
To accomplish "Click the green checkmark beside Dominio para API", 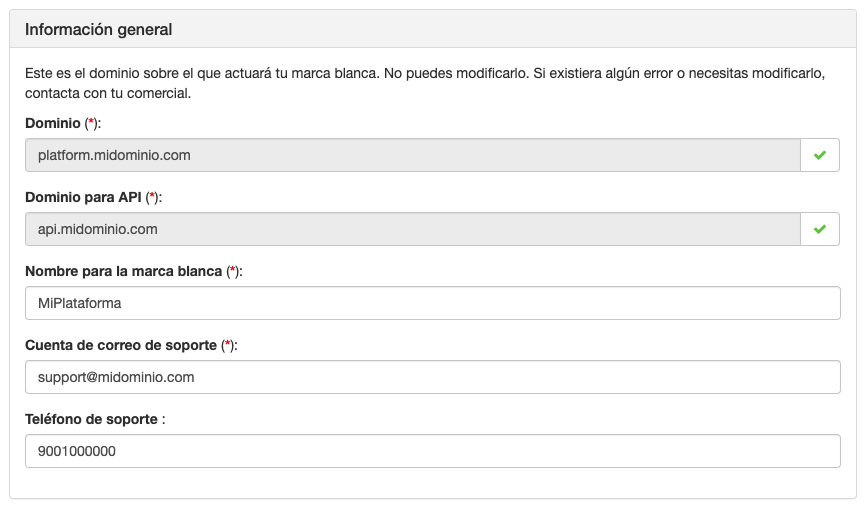I will [x=820, y=229].
